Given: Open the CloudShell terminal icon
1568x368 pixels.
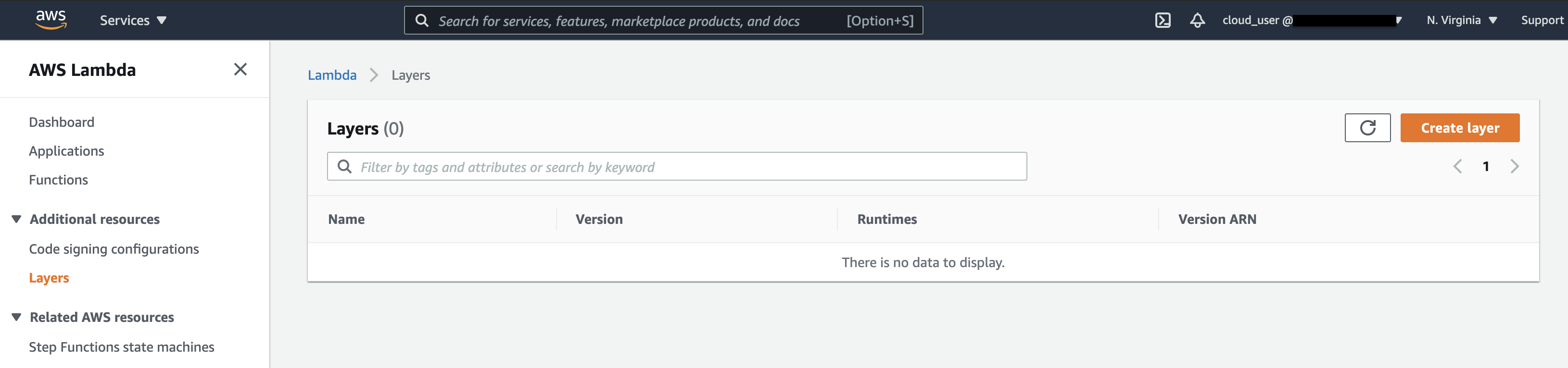Looking at the screenshot, I should pos(1162,20).
